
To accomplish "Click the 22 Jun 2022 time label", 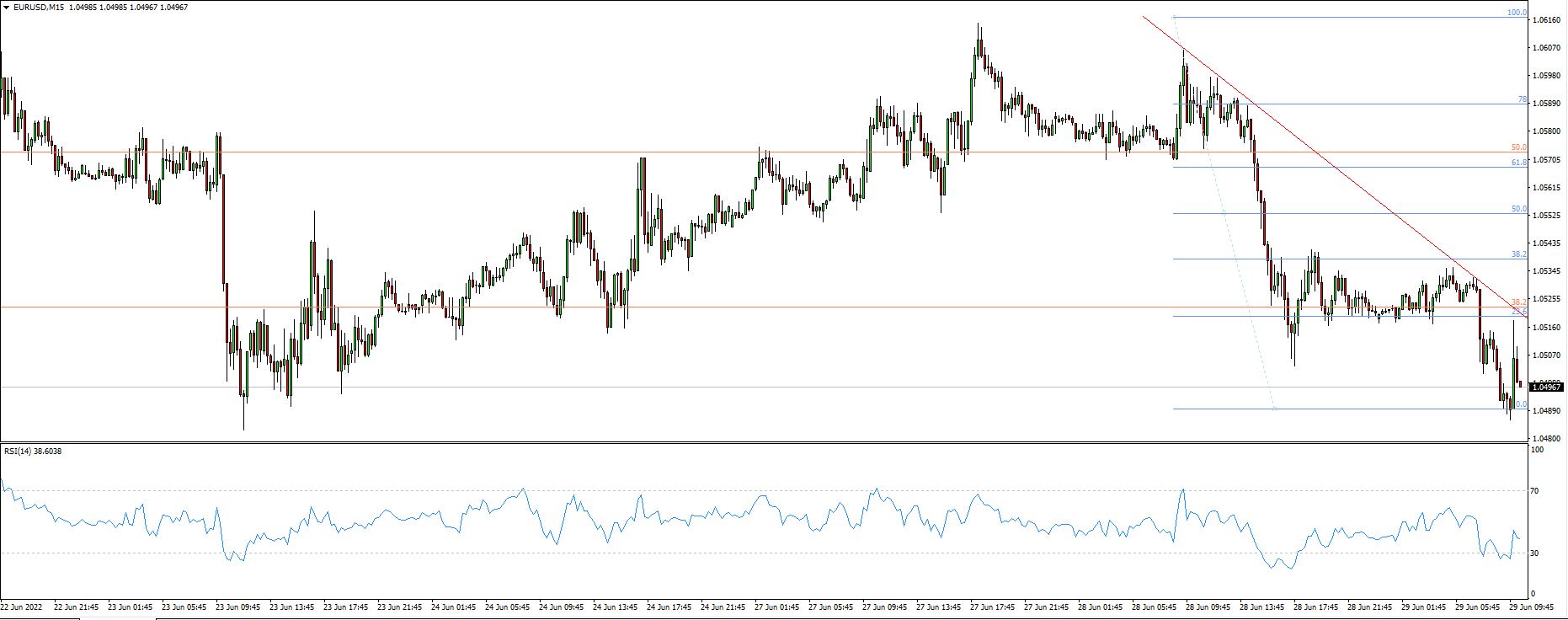I will 21,607.
